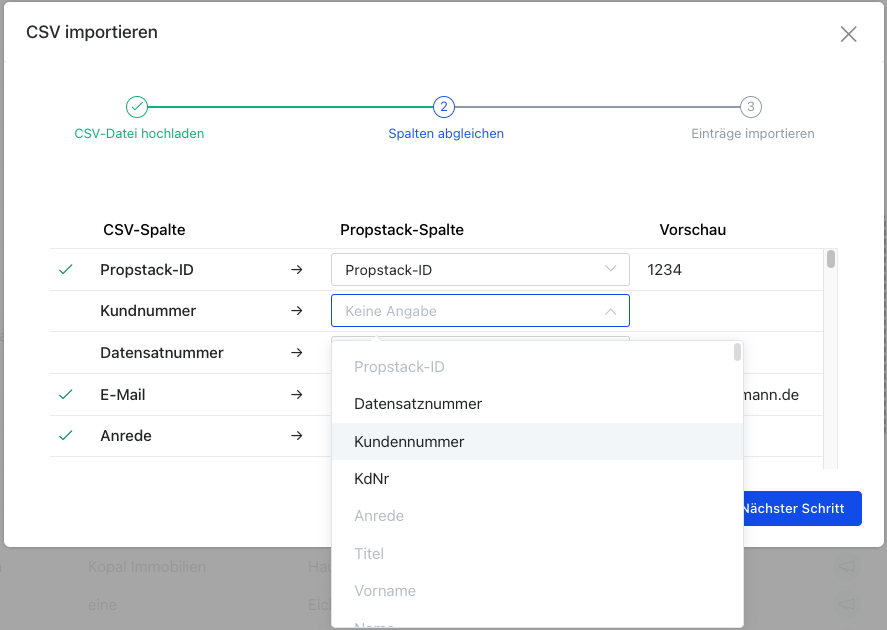Close the CSV importieren dialog
This screenshot has height=630, width=887.
pos(848,34)
